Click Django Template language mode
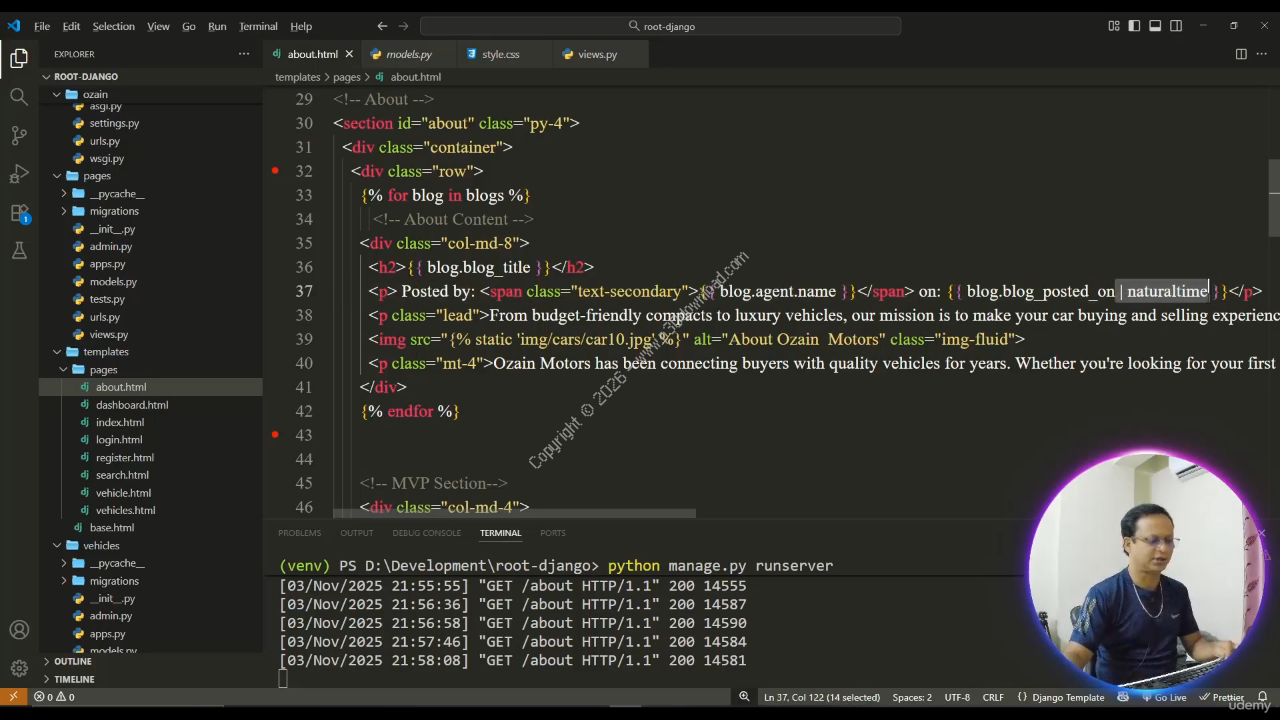The image size is (1280, 720). [1068, 697]
